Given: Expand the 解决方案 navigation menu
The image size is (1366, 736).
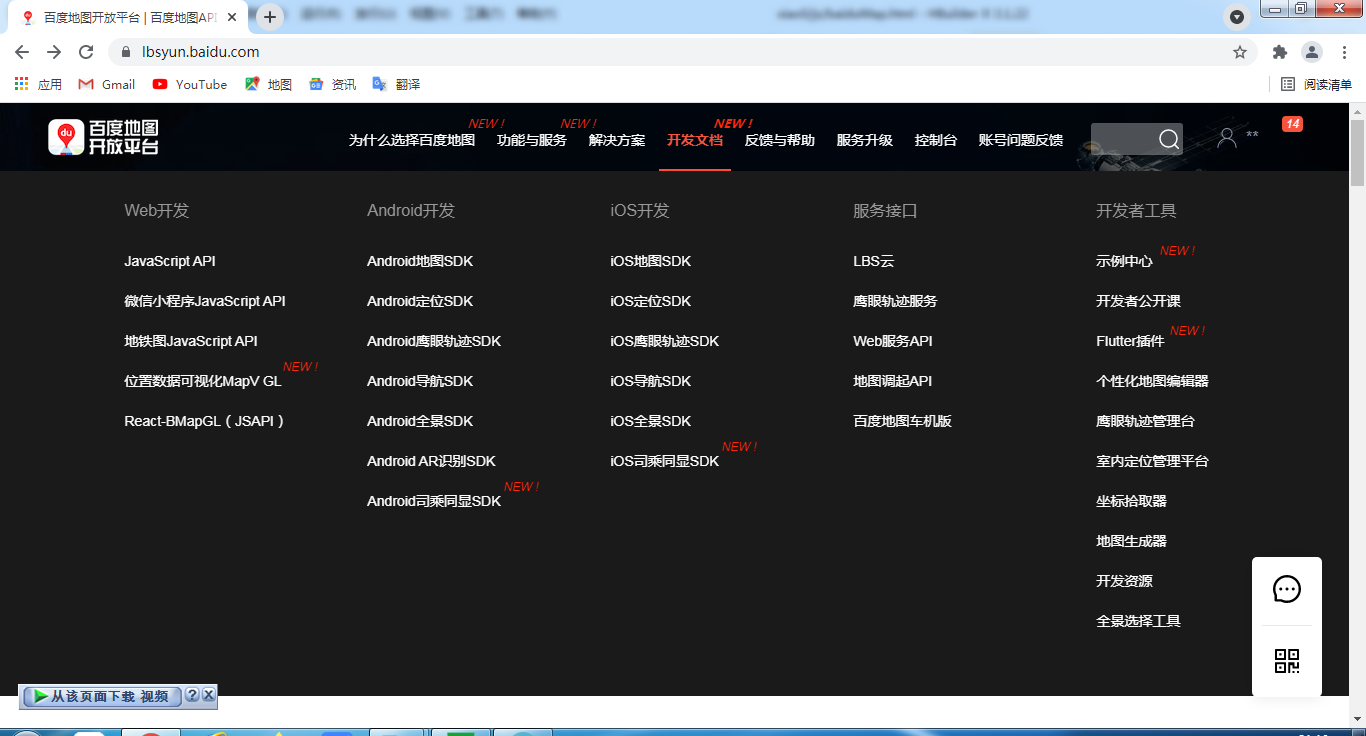Looking at the screenshot, I should 616,140.
